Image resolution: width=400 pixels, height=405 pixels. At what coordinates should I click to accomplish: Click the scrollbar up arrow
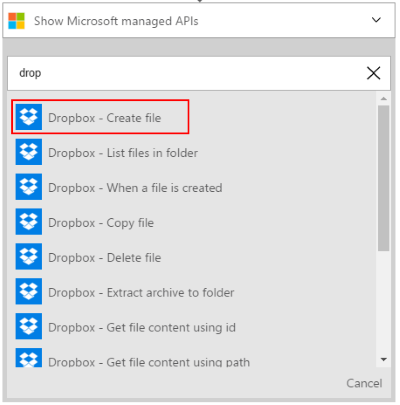384,99
